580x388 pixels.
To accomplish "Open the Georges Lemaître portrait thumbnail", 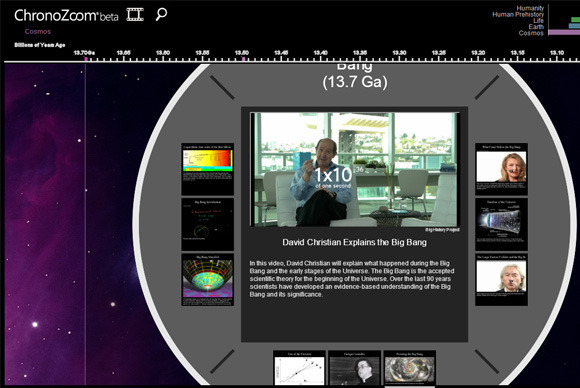I will point(354,368).
